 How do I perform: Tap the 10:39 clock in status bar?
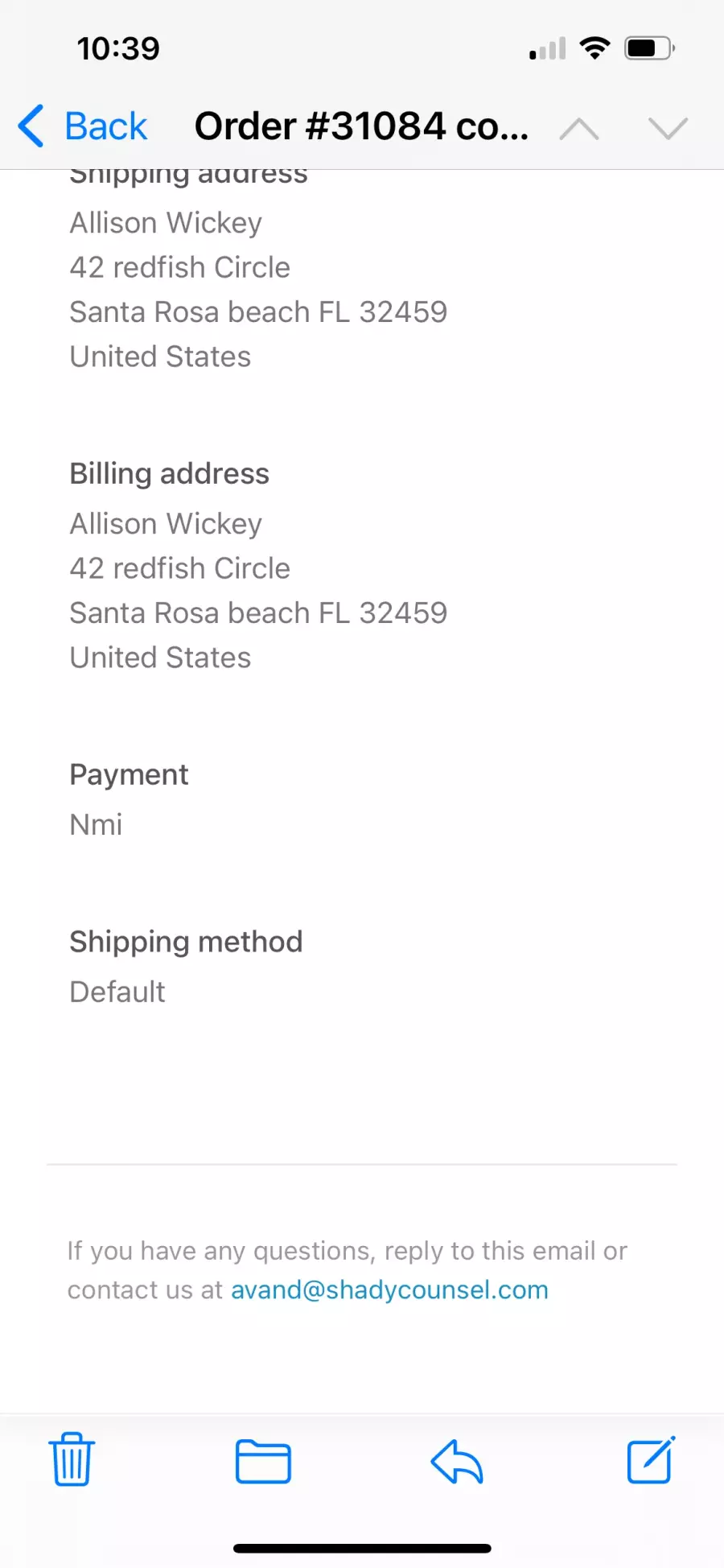[118, 48]
